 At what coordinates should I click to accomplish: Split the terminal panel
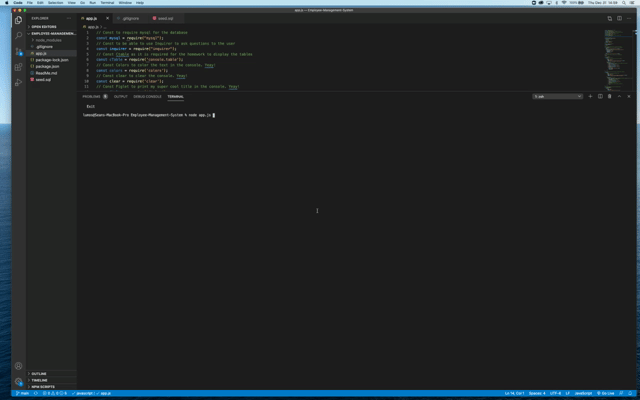(600, 96)
